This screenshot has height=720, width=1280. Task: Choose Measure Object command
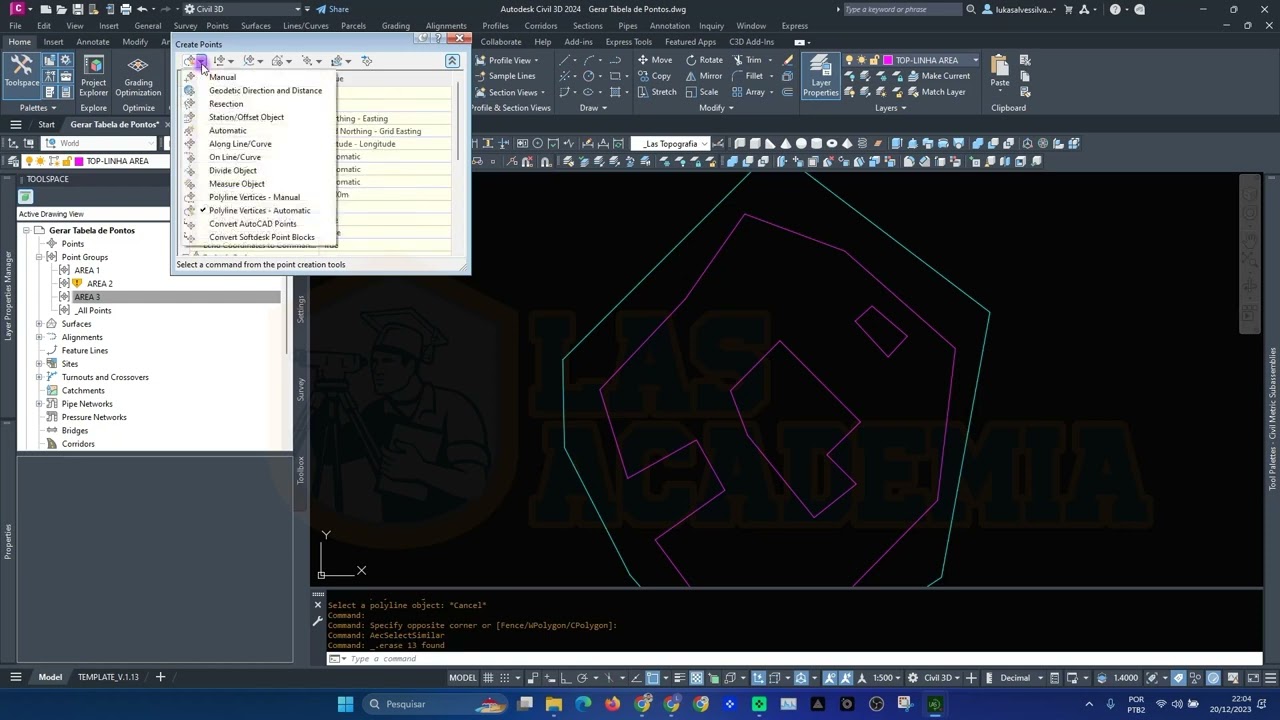[x=237, y=184]
